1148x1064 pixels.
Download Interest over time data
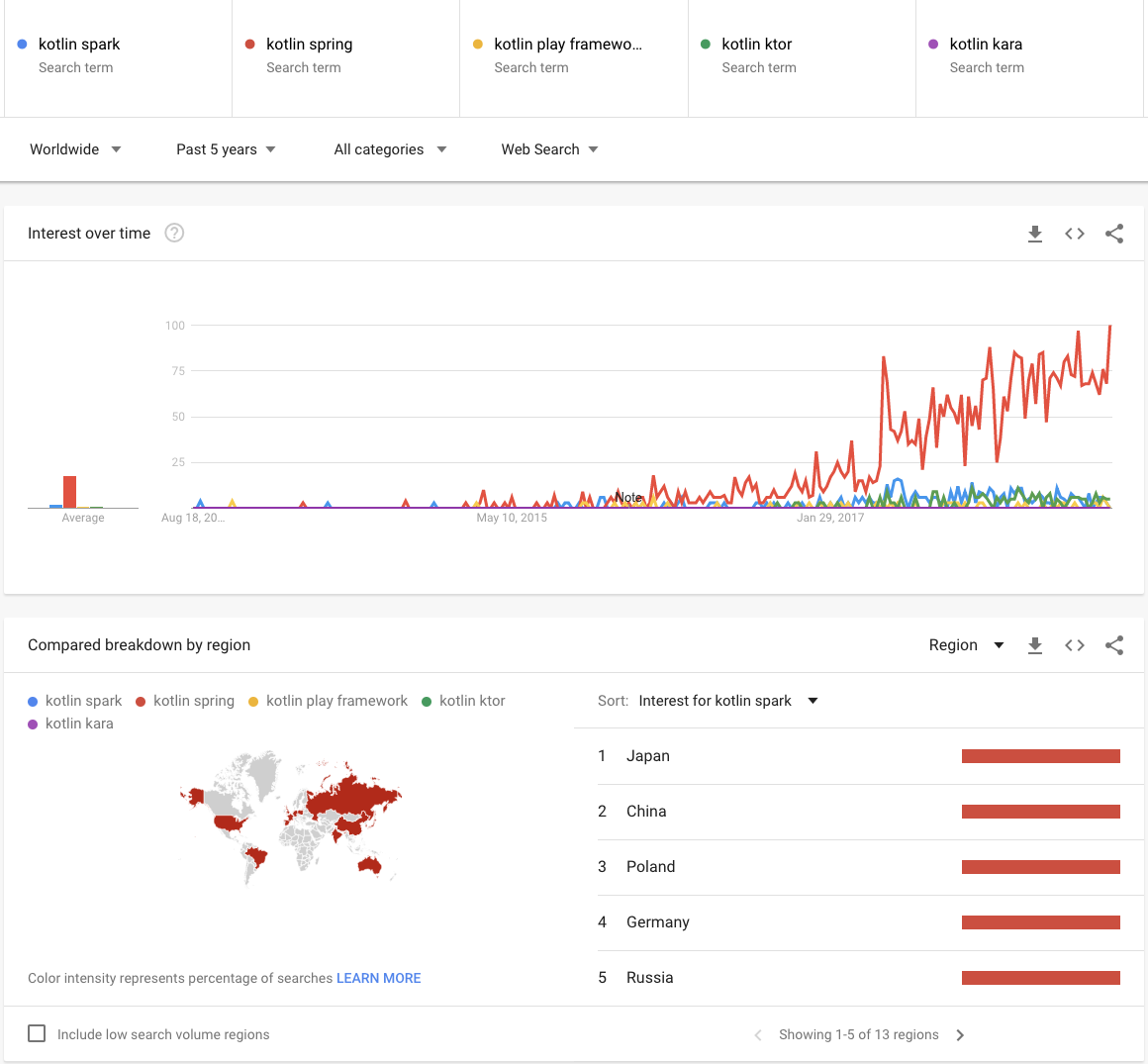[x=1035, y=234]
